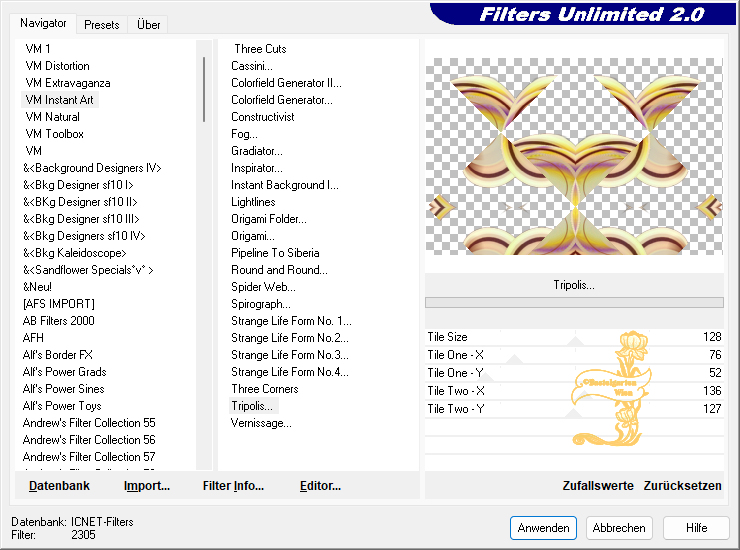Select VM Toolbox category
Image resolution: width=740 pixels, height=550 pixels.
point(54,134)
